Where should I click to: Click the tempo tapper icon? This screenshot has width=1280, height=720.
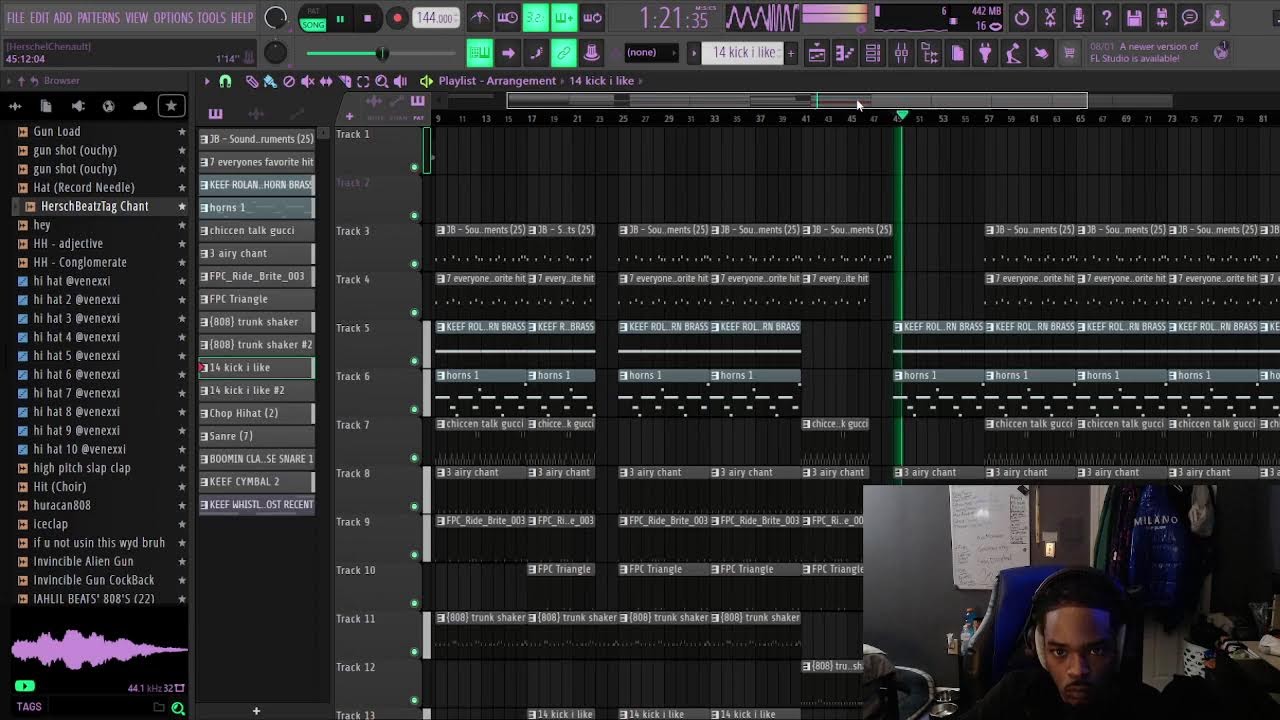(x=1013, y=53)
